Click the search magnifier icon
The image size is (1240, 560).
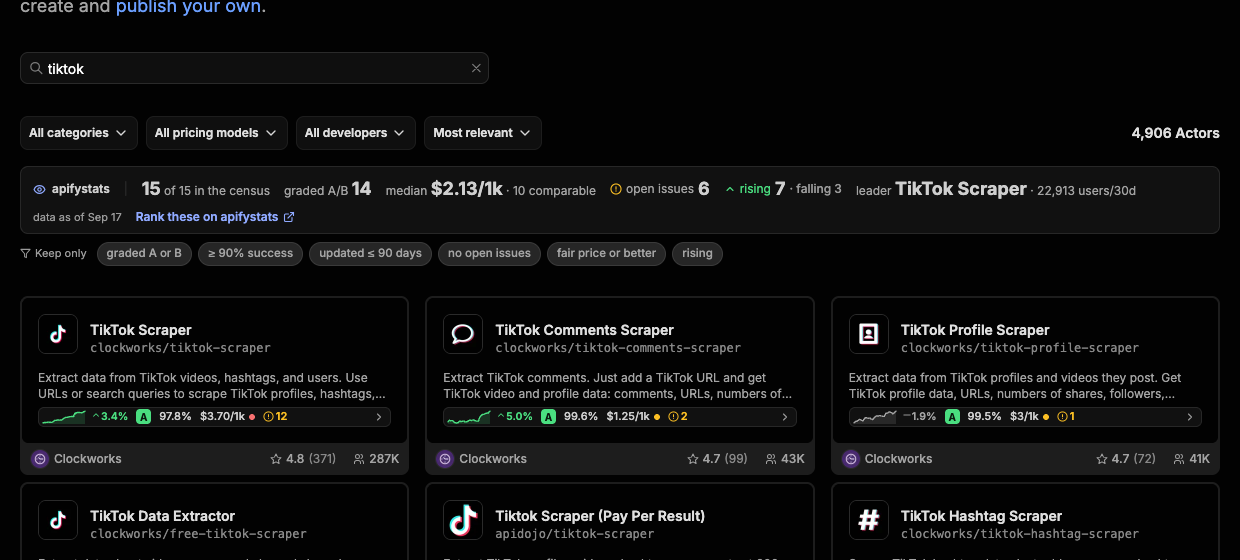click(36, 69)
